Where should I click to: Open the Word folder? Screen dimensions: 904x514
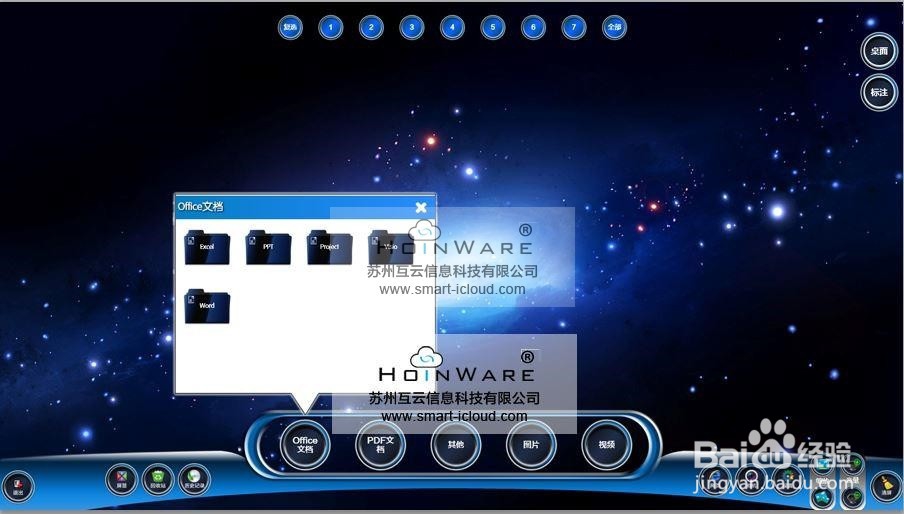(x=207, y=306)
